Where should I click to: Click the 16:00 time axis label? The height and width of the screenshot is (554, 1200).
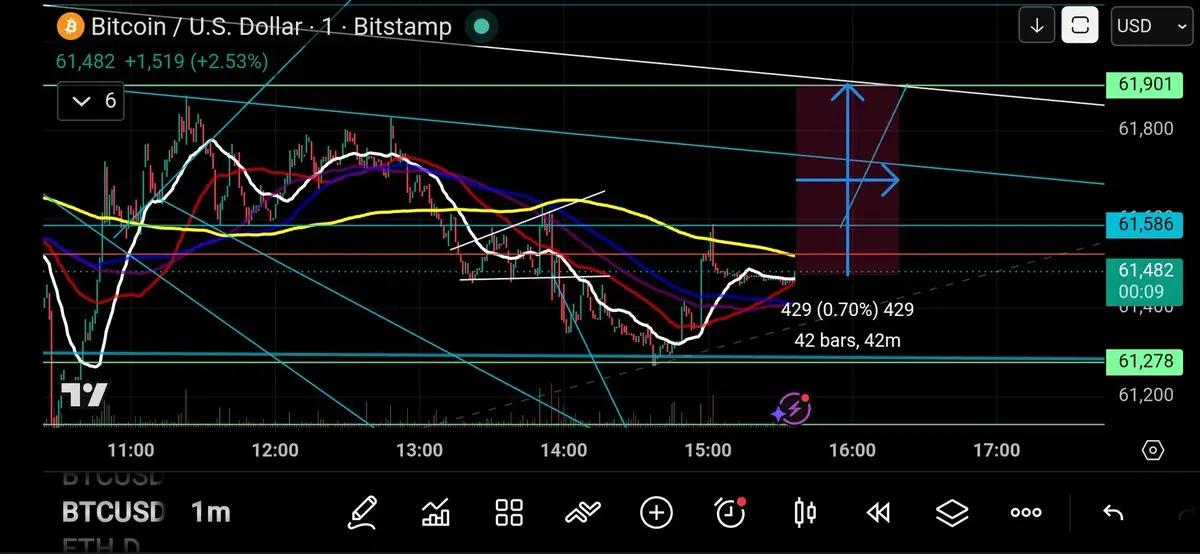852,451
